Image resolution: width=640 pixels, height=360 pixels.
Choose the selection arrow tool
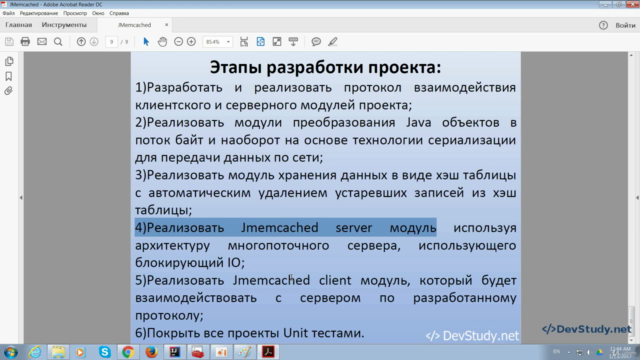coord(146,42)
